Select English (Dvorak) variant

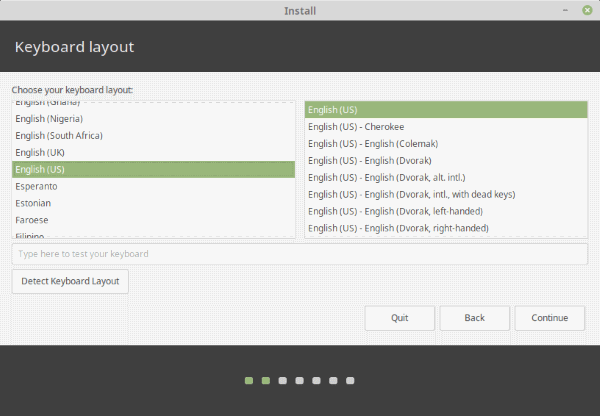446,160
